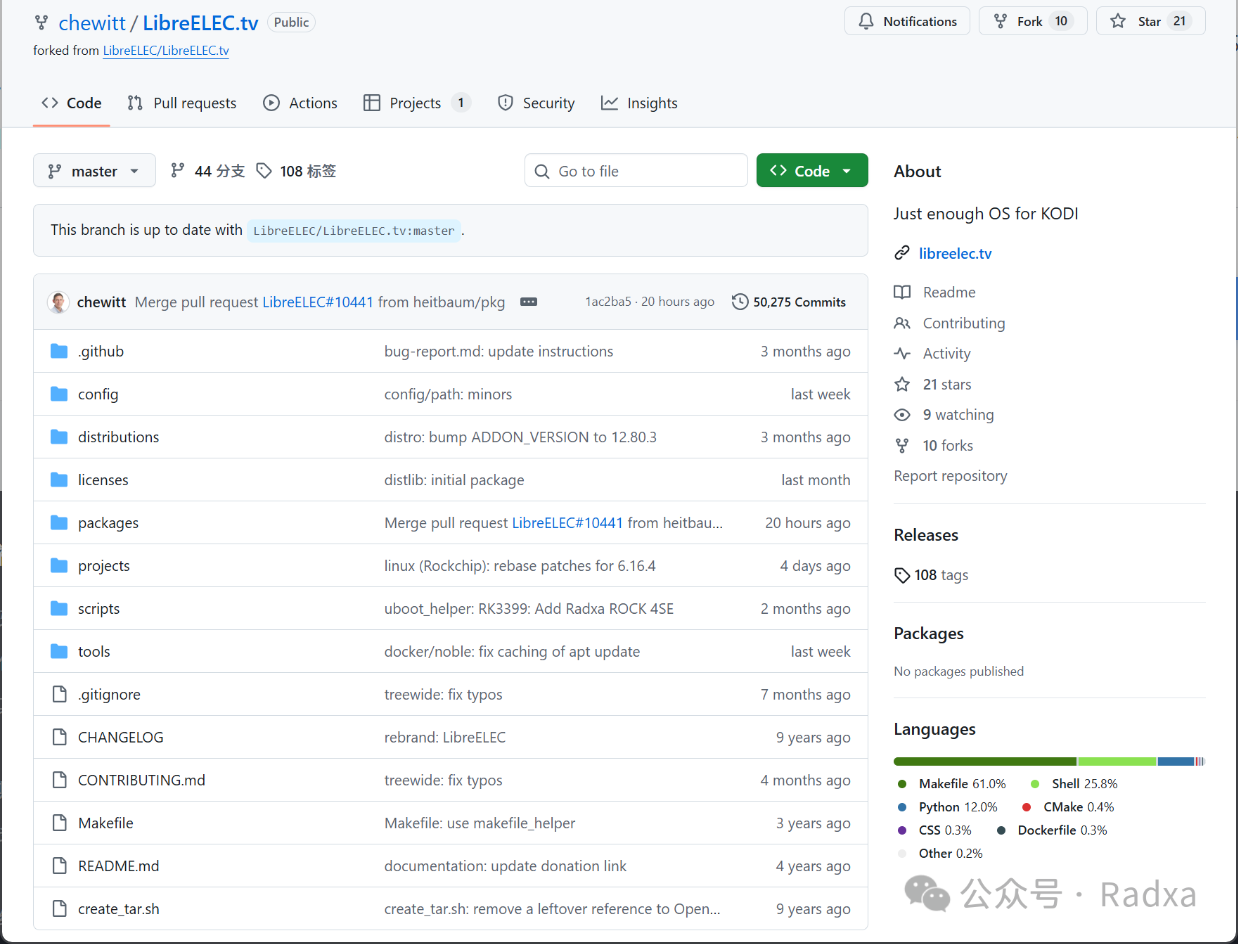
Task: Fork the repository using the Fork button
Action: 1033,21
